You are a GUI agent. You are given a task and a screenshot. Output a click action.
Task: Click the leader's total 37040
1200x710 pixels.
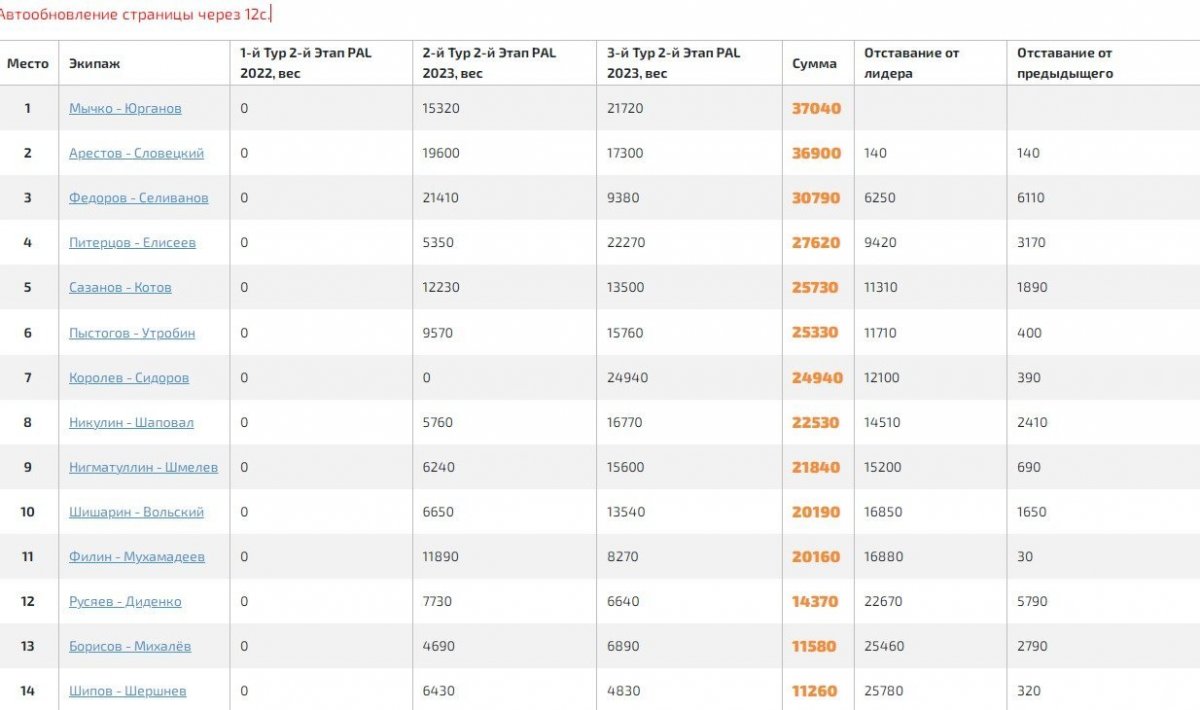(x=816, y=109)
